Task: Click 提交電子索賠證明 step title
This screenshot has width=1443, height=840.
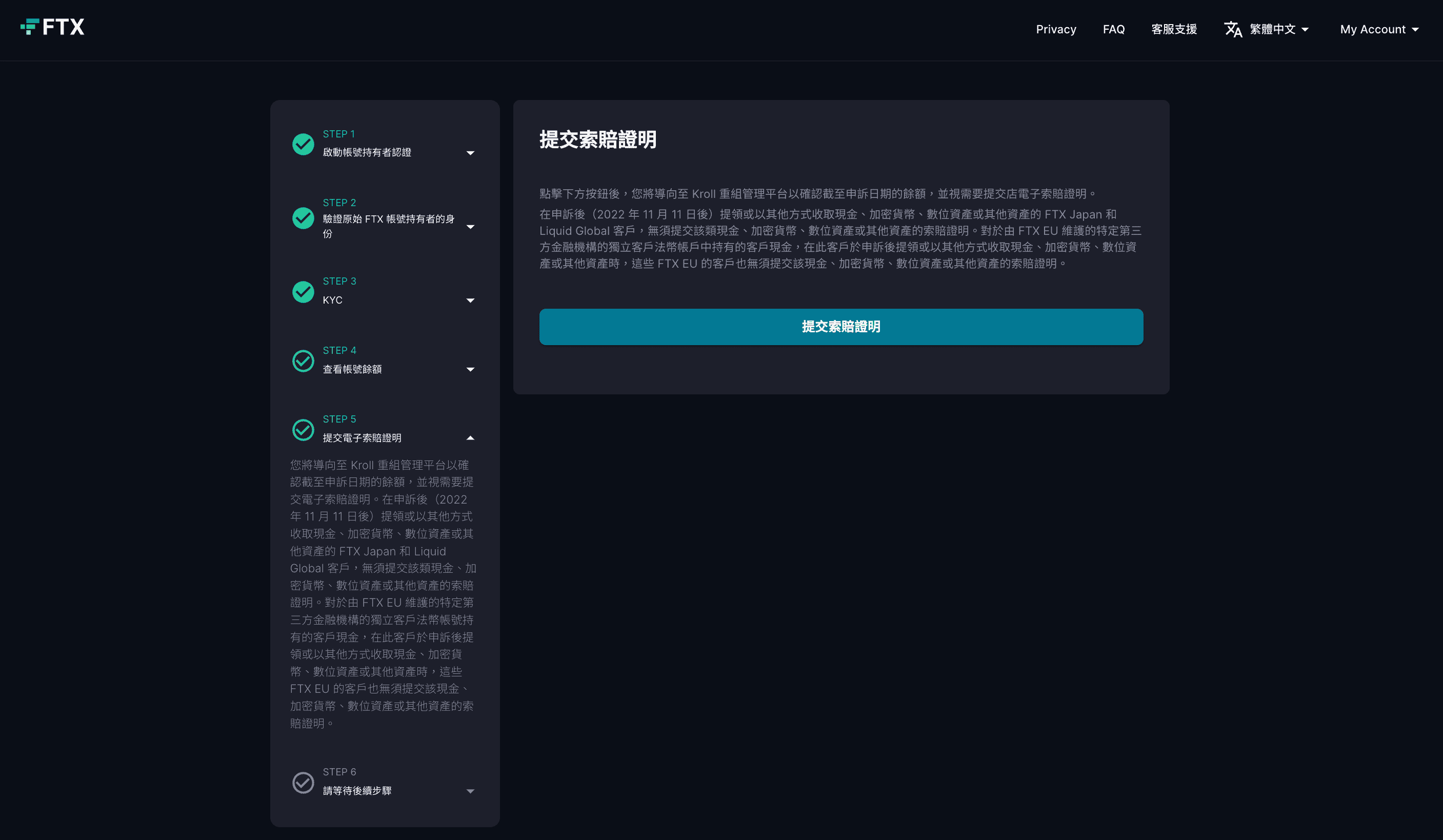Action: pos(362,438)
